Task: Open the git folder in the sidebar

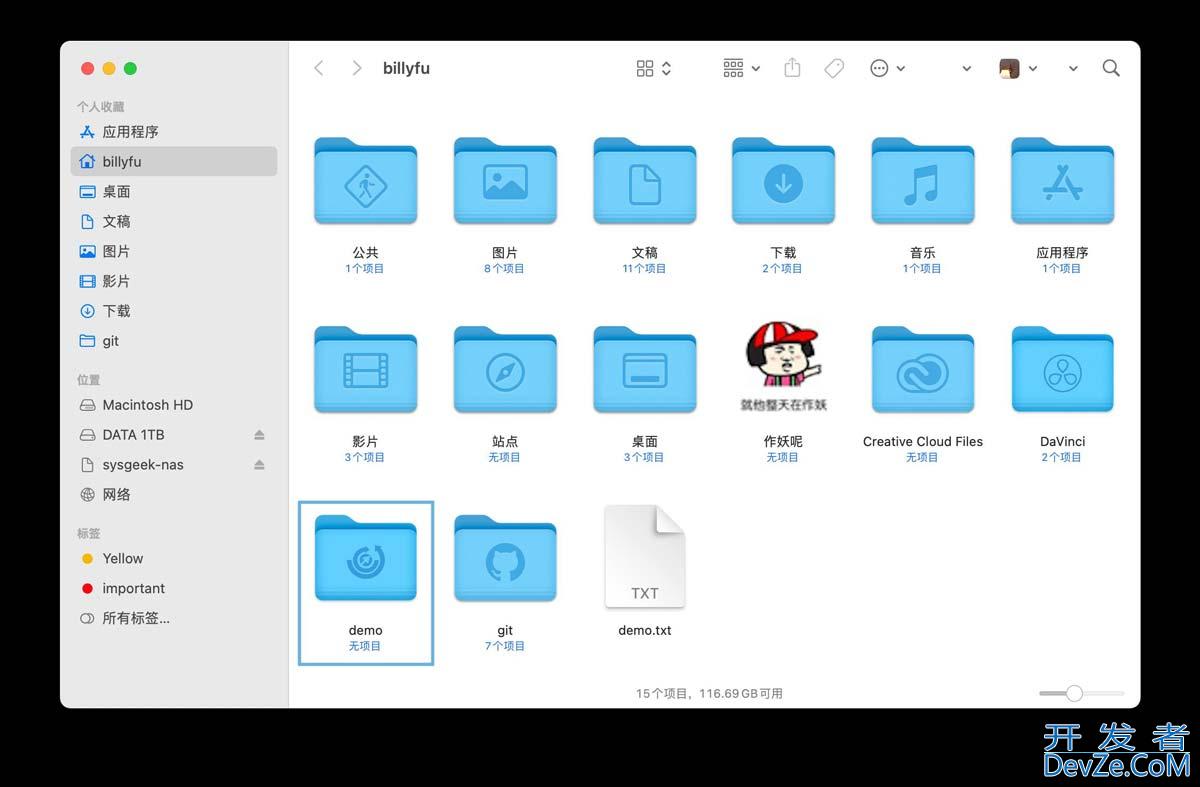Action: point(174,341)
